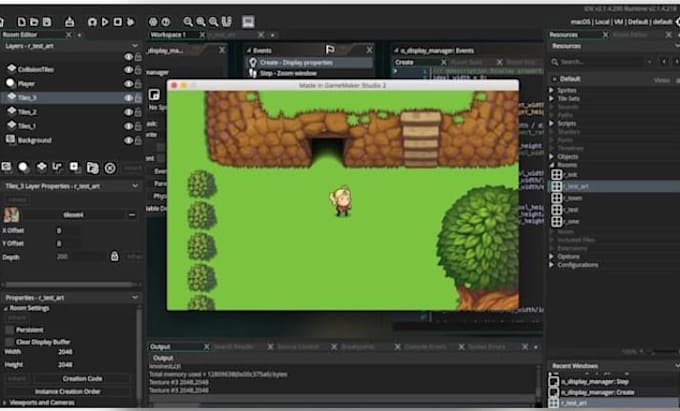Click the Open Project folder icon
This screenshot has width=680, height=411.
pos(34,22)
